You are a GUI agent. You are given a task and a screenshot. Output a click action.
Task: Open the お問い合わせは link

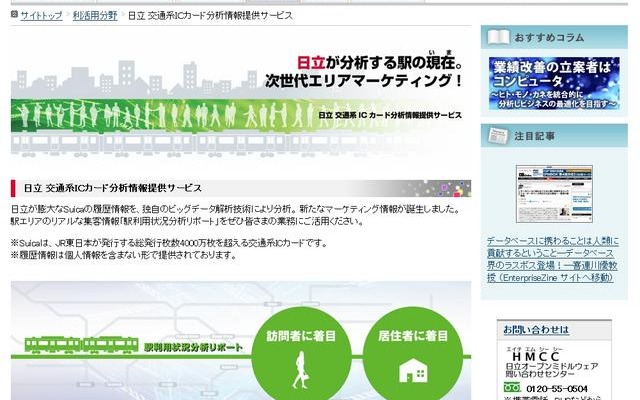tap(536, 329)
